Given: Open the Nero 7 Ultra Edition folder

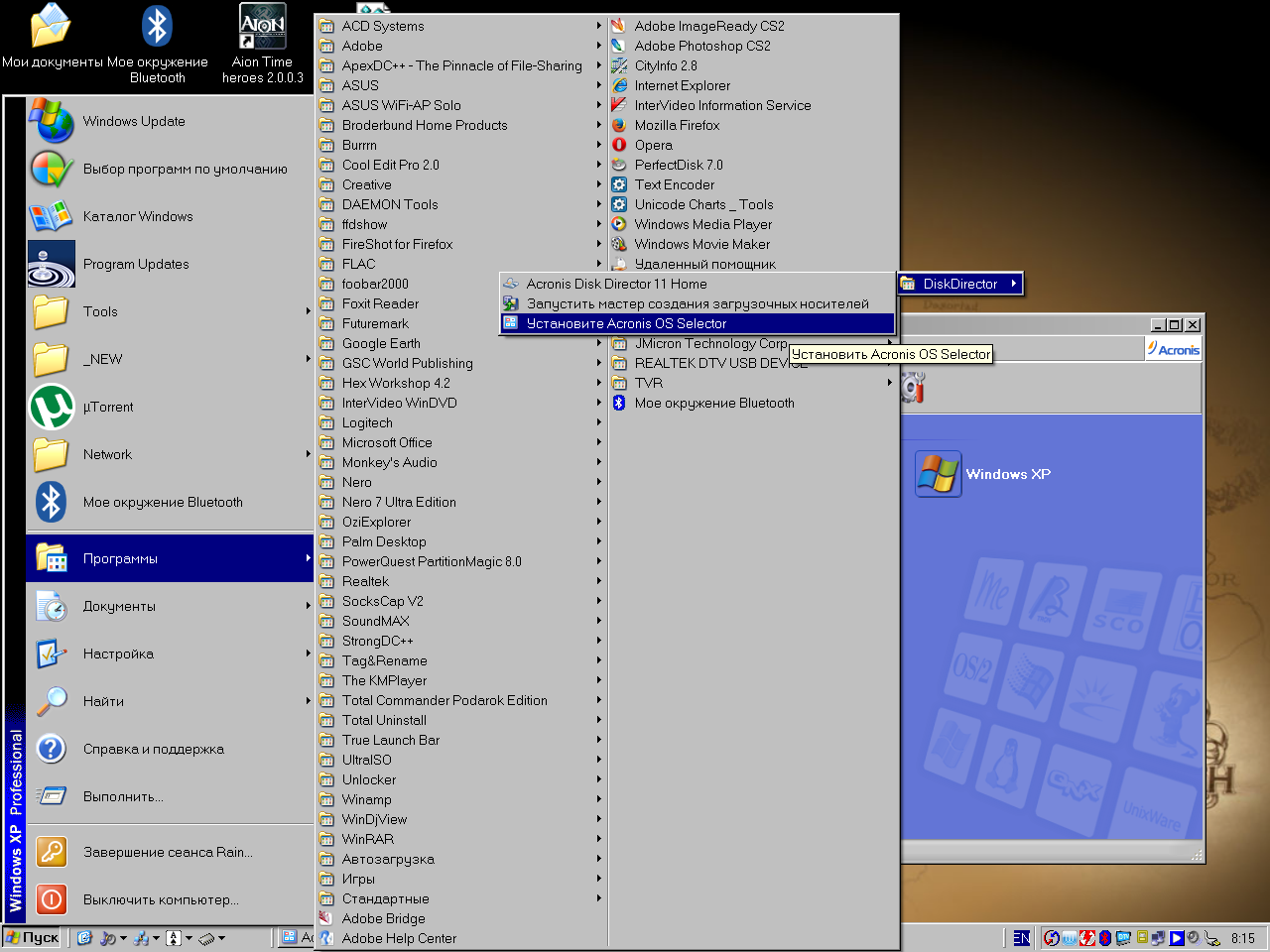Looking at the screenshot, I should 399,502.
